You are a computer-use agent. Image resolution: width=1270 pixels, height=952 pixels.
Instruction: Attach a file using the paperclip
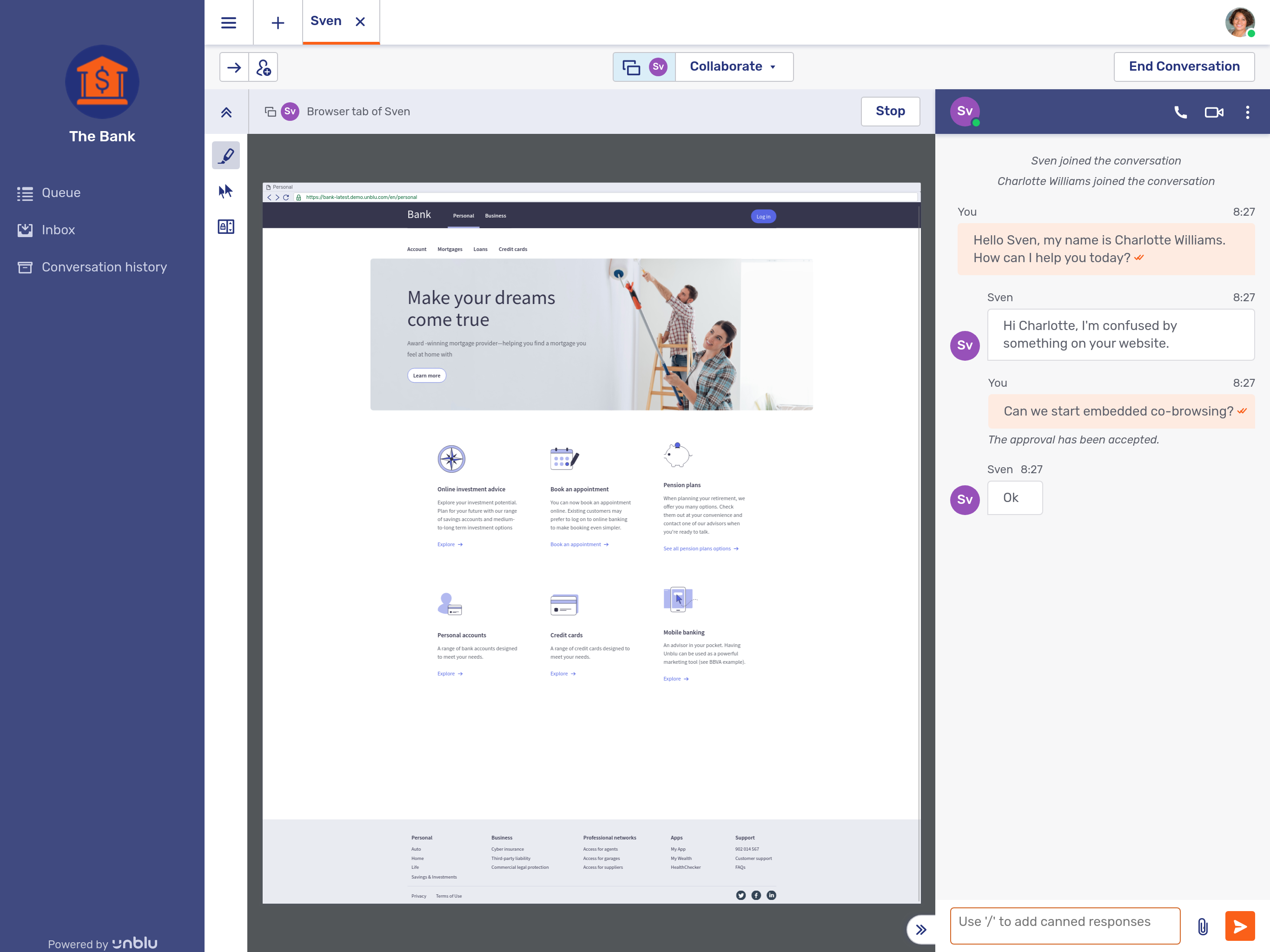click(x=1203, y=926)
